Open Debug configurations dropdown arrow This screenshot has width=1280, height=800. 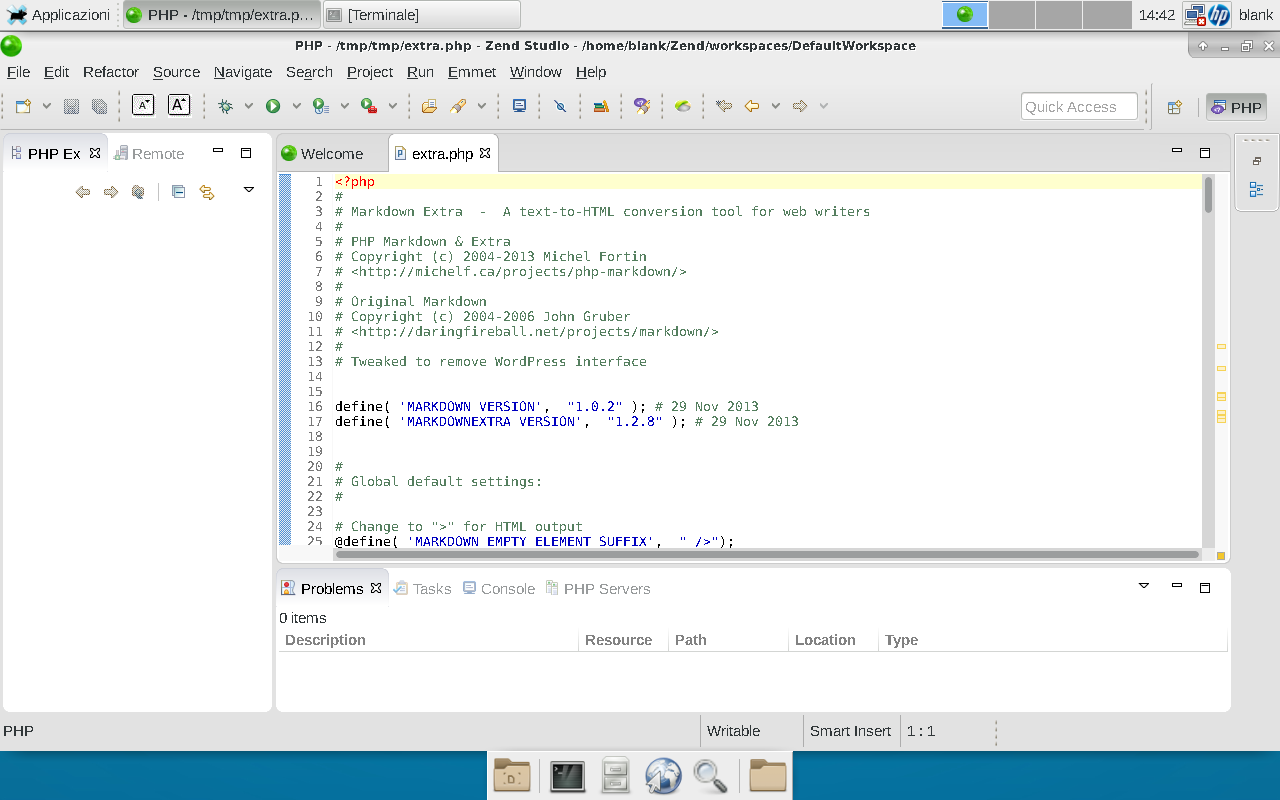(x=248, y=106)
